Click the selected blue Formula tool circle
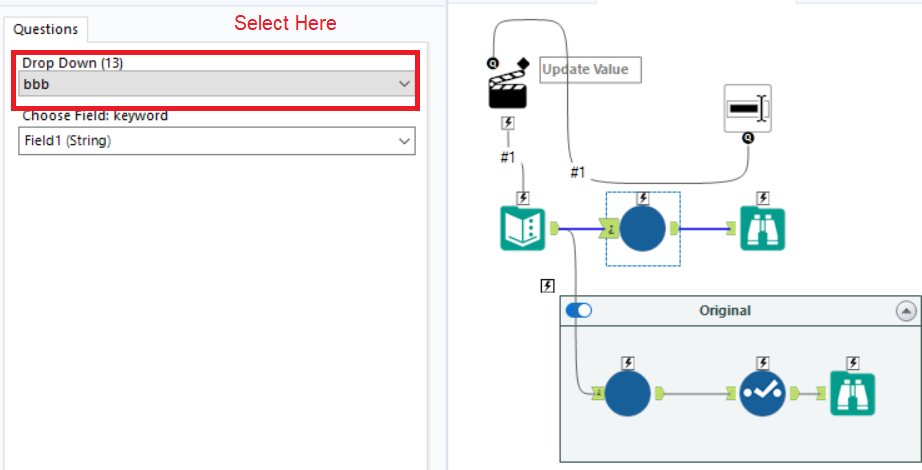922x470 pixels. click(x=643, y=229)
